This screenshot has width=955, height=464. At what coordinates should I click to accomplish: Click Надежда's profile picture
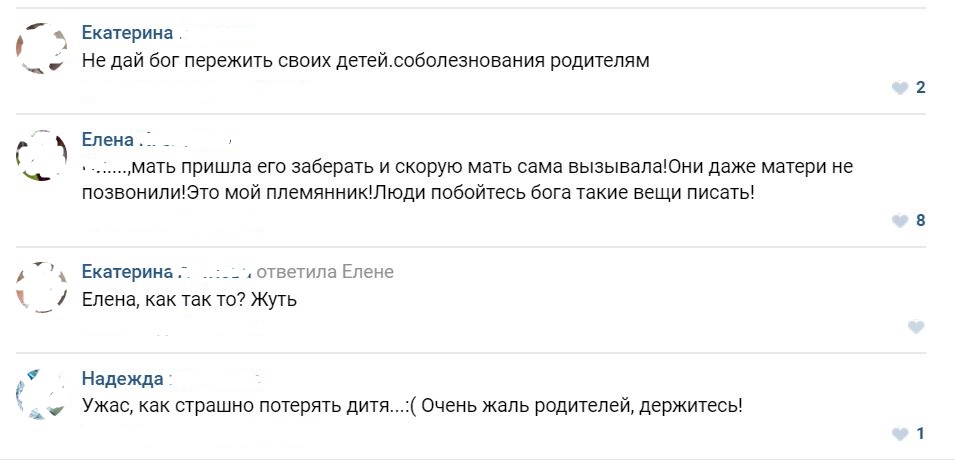(x=42, y=394)
